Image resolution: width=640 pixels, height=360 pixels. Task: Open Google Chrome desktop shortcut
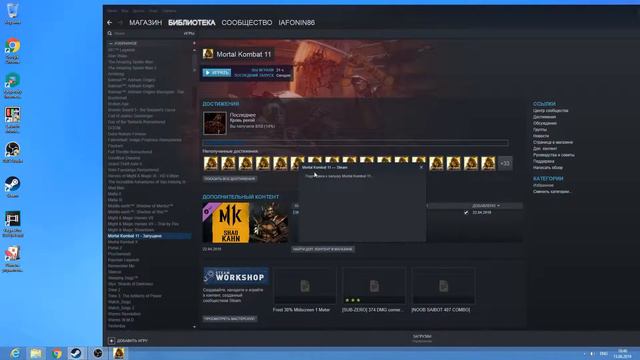click(13, 51)
